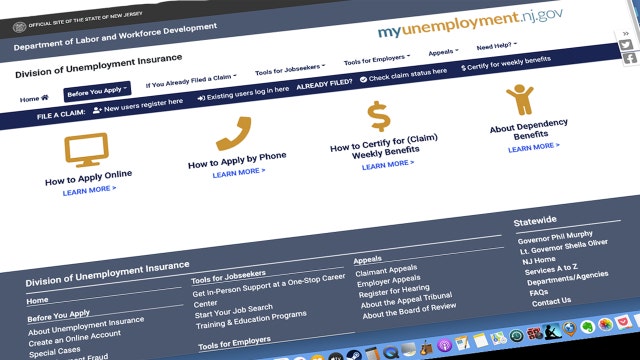Open Notes from the Dock
Screen dimensions: 640x360
point(480,340)
